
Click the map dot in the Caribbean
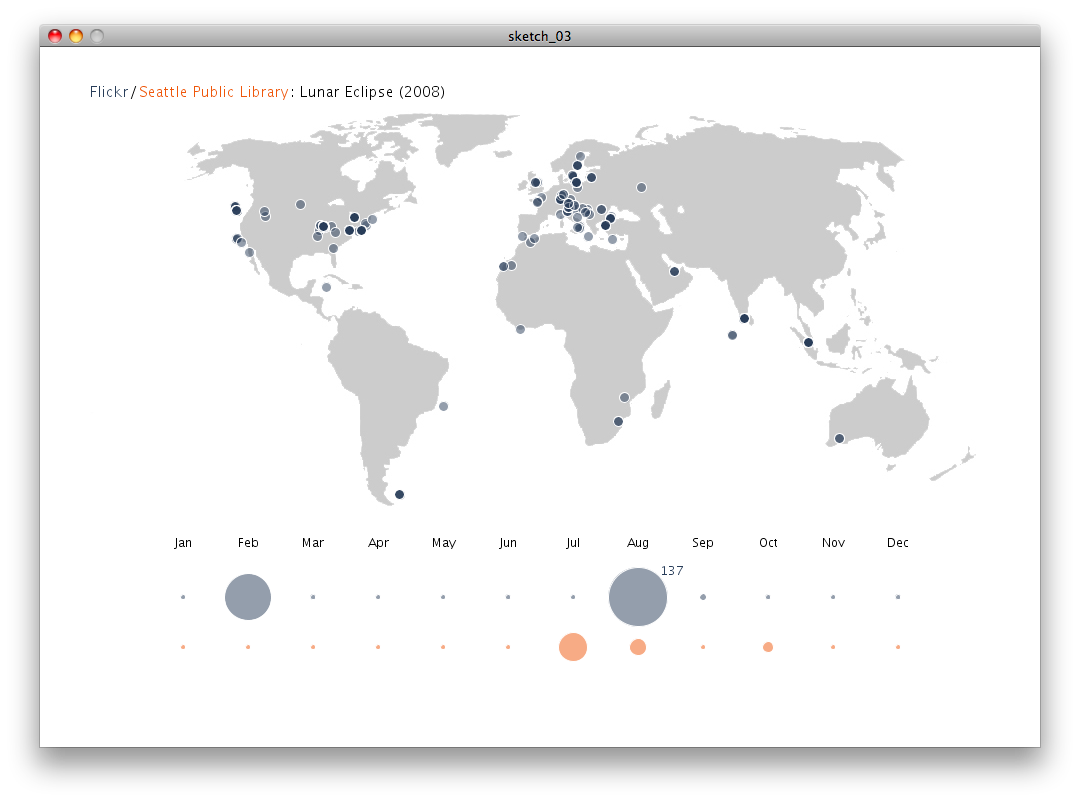coord(326,287)
